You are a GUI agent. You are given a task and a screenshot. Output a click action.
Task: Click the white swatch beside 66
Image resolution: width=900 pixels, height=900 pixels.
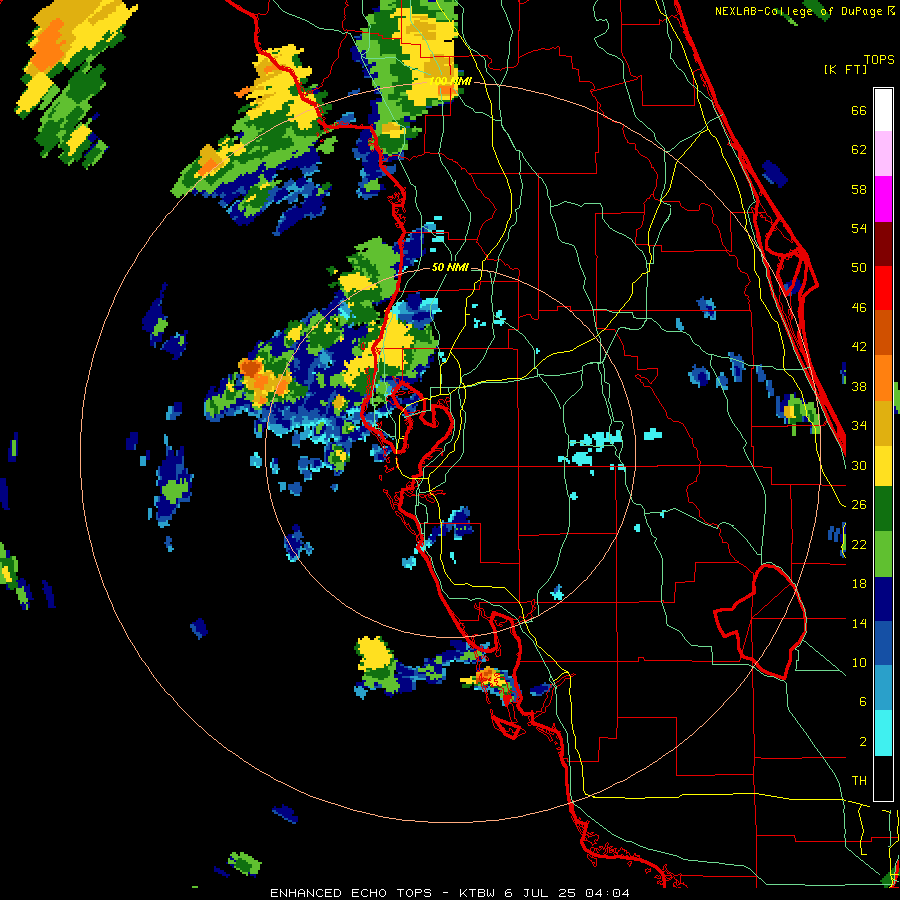coord(883,110)
